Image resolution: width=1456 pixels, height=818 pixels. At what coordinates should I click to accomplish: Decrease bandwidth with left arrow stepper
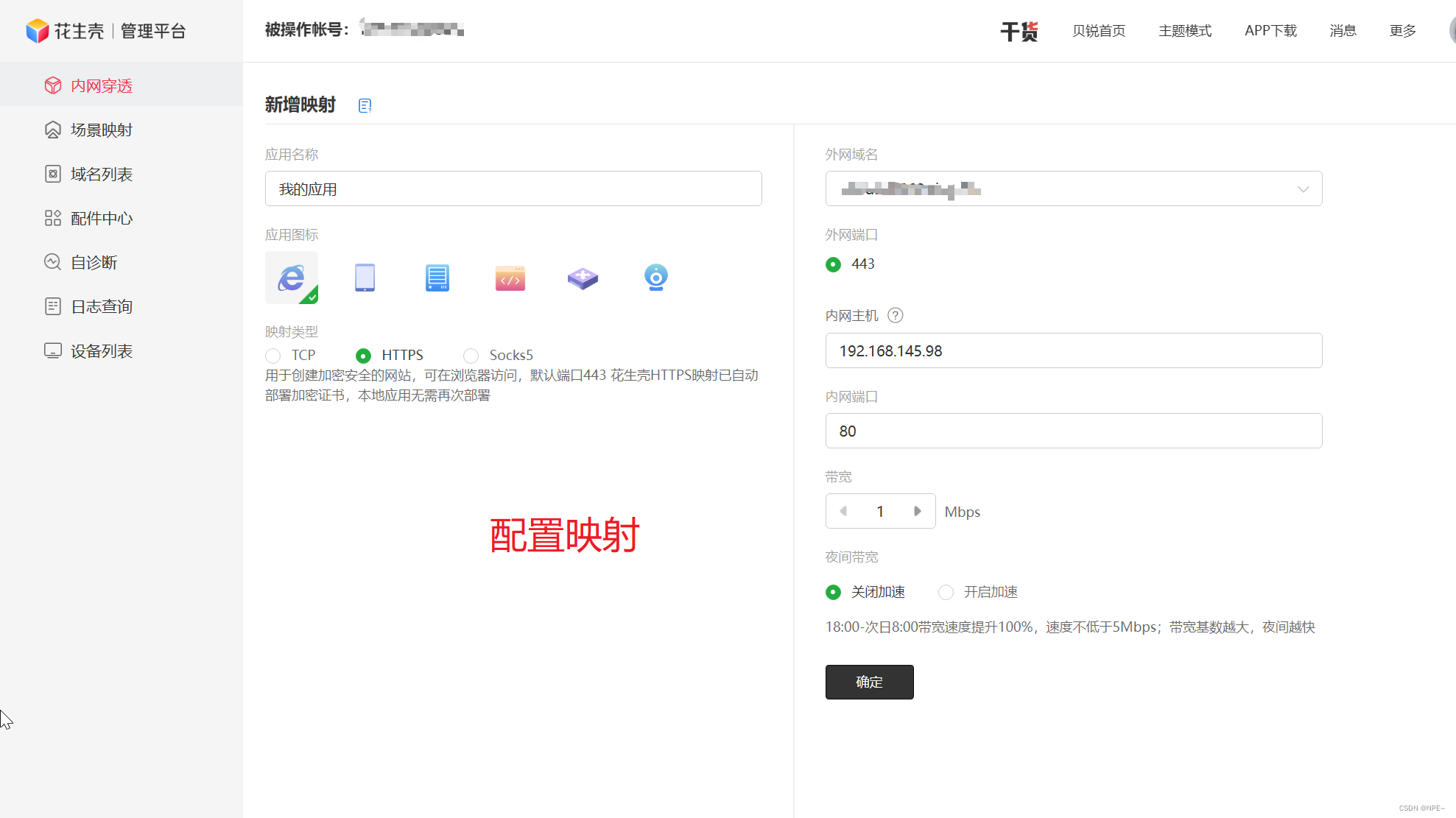[843, 511]
